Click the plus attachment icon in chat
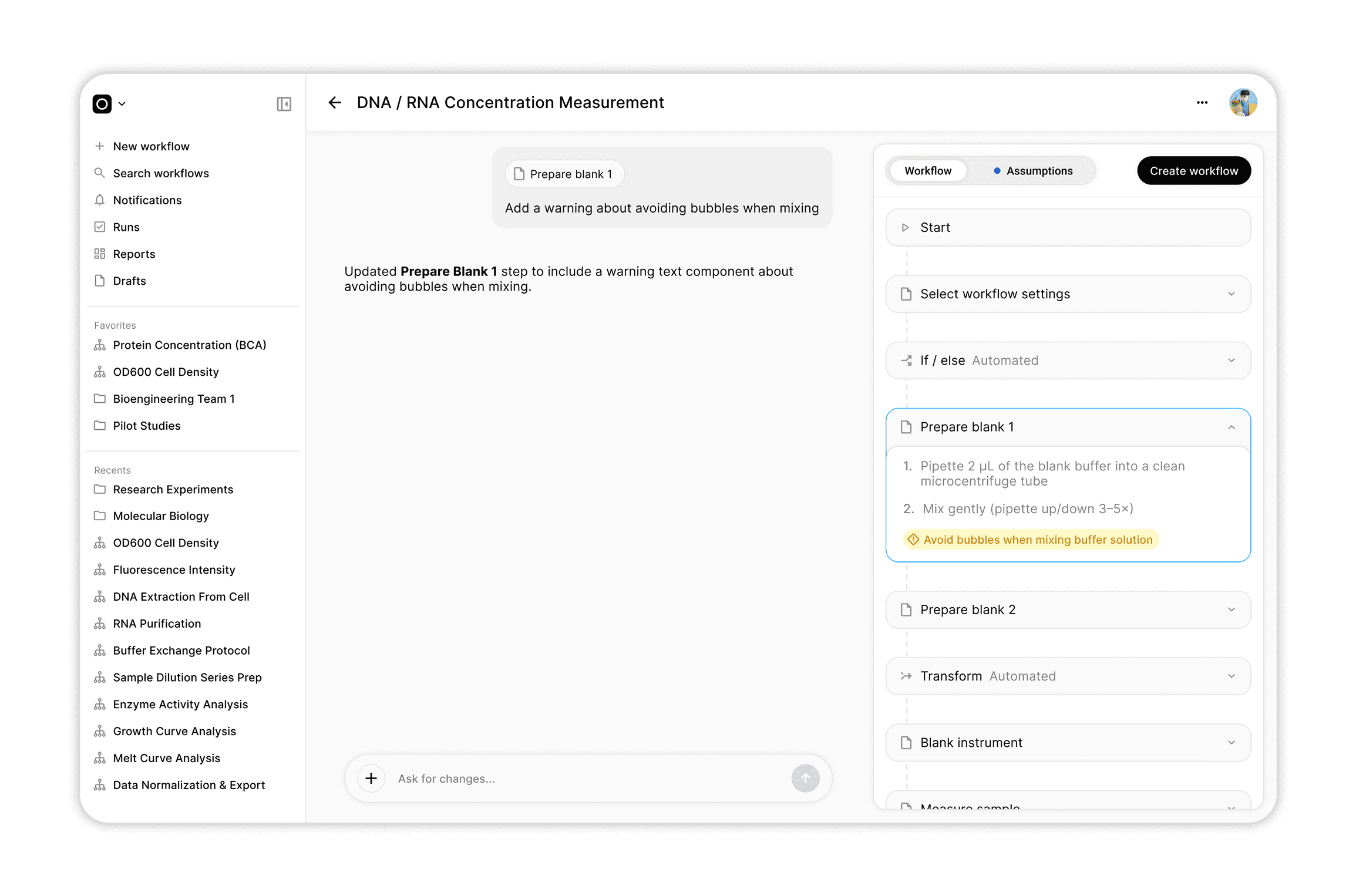The width and height of the screenshot is (1356, 896). (371, 779)
